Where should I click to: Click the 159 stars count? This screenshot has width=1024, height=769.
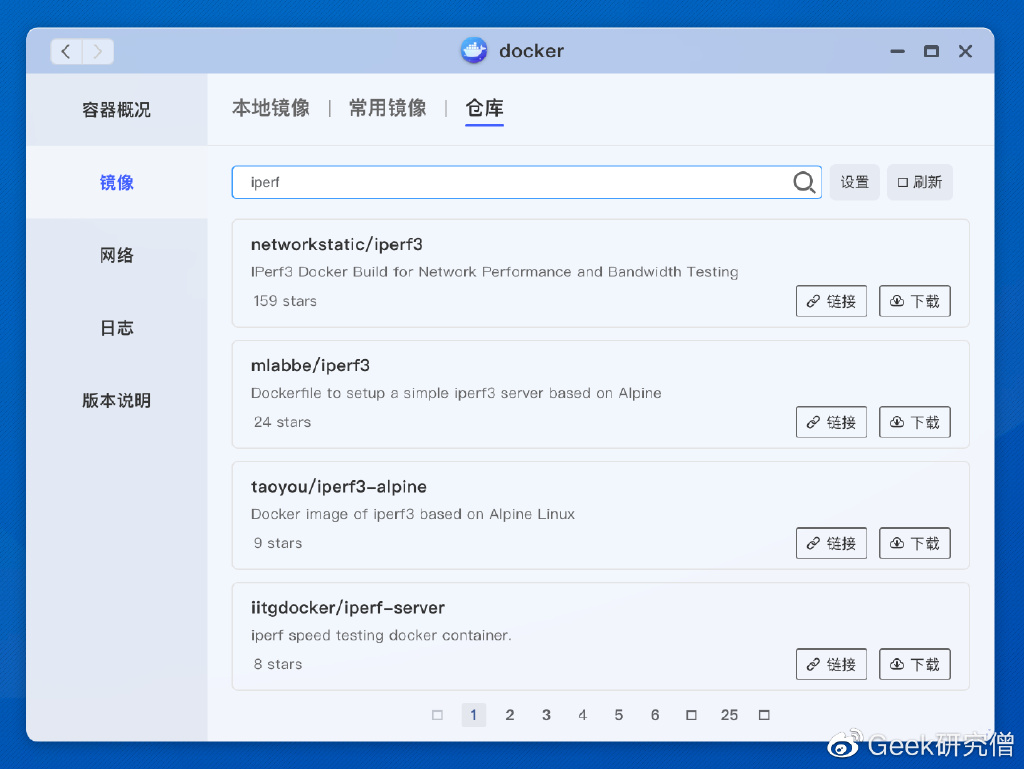pyautogui.click(x=285, y=301)
